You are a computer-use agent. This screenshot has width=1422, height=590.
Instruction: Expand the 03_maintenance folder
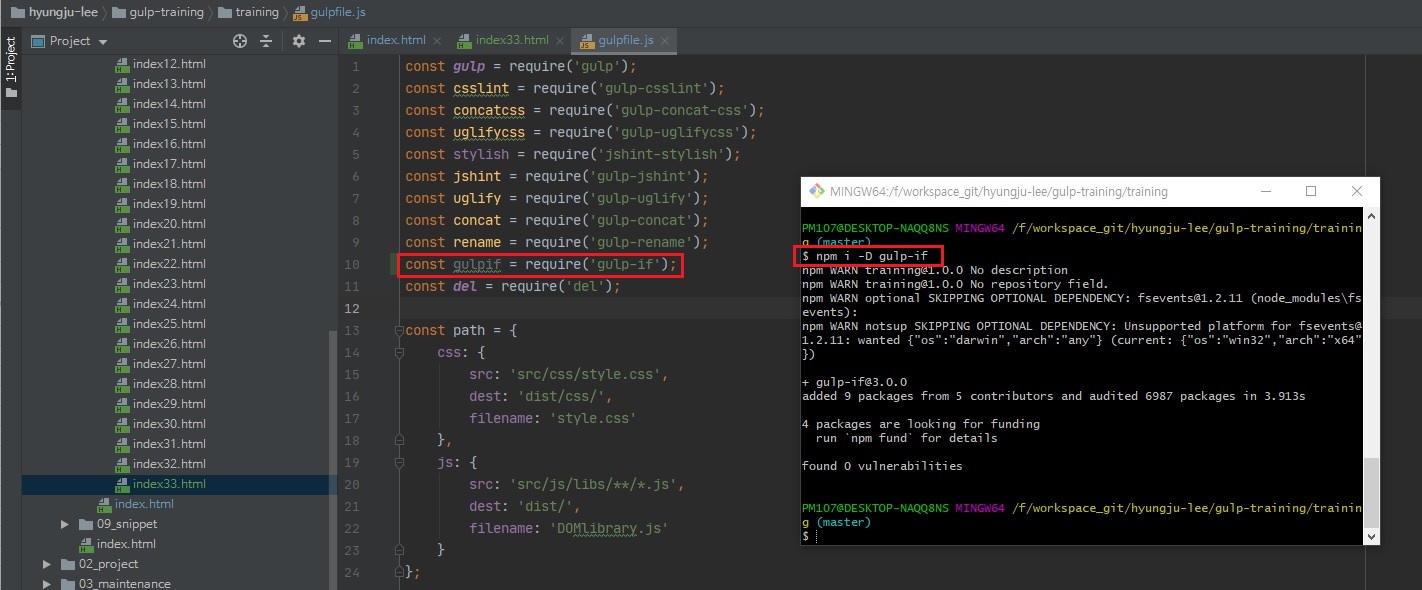46,584
